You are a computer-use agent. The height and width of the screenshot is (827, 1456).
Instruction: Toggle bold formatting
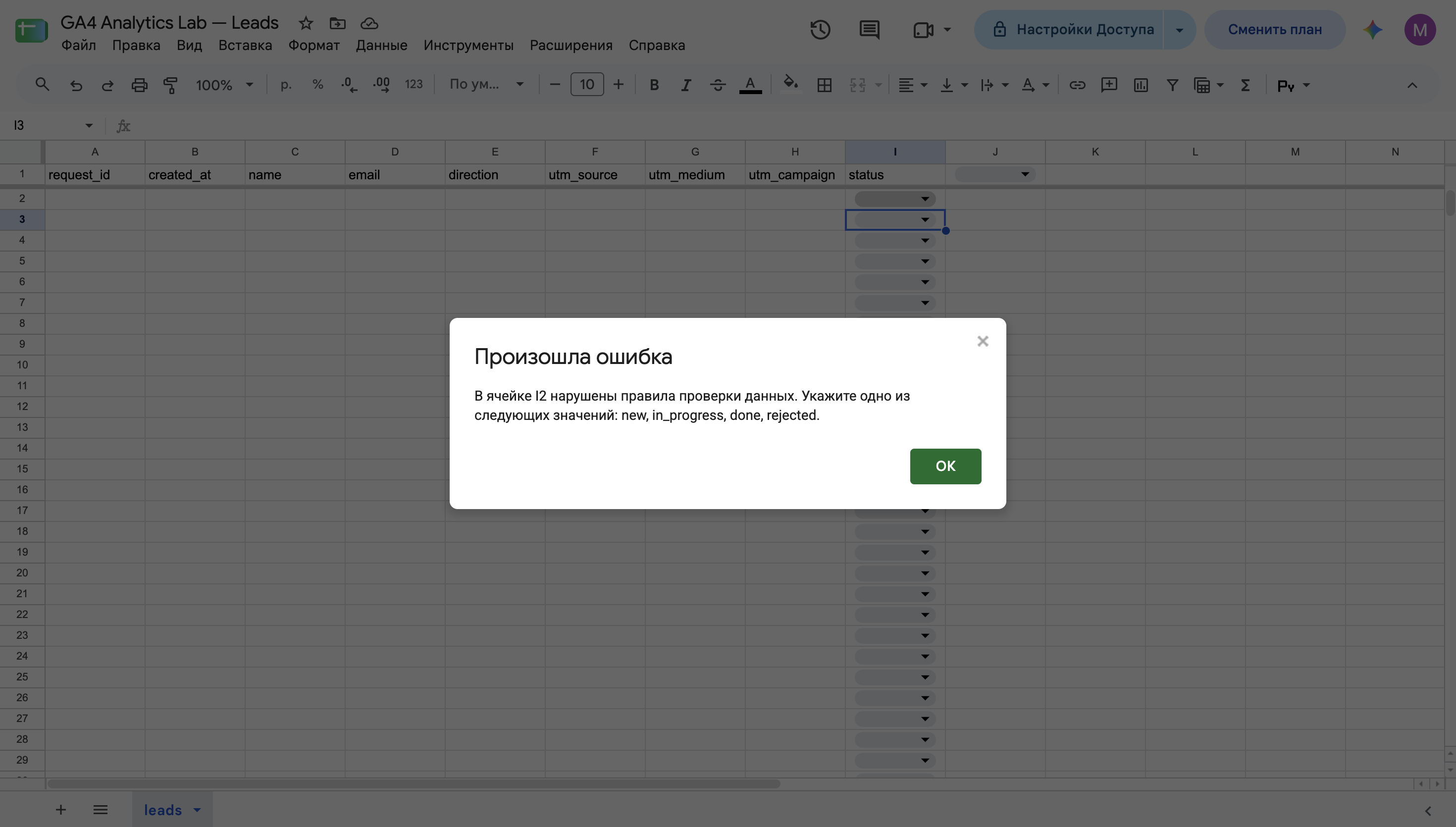pyautogui.click(x=654, y=85)
